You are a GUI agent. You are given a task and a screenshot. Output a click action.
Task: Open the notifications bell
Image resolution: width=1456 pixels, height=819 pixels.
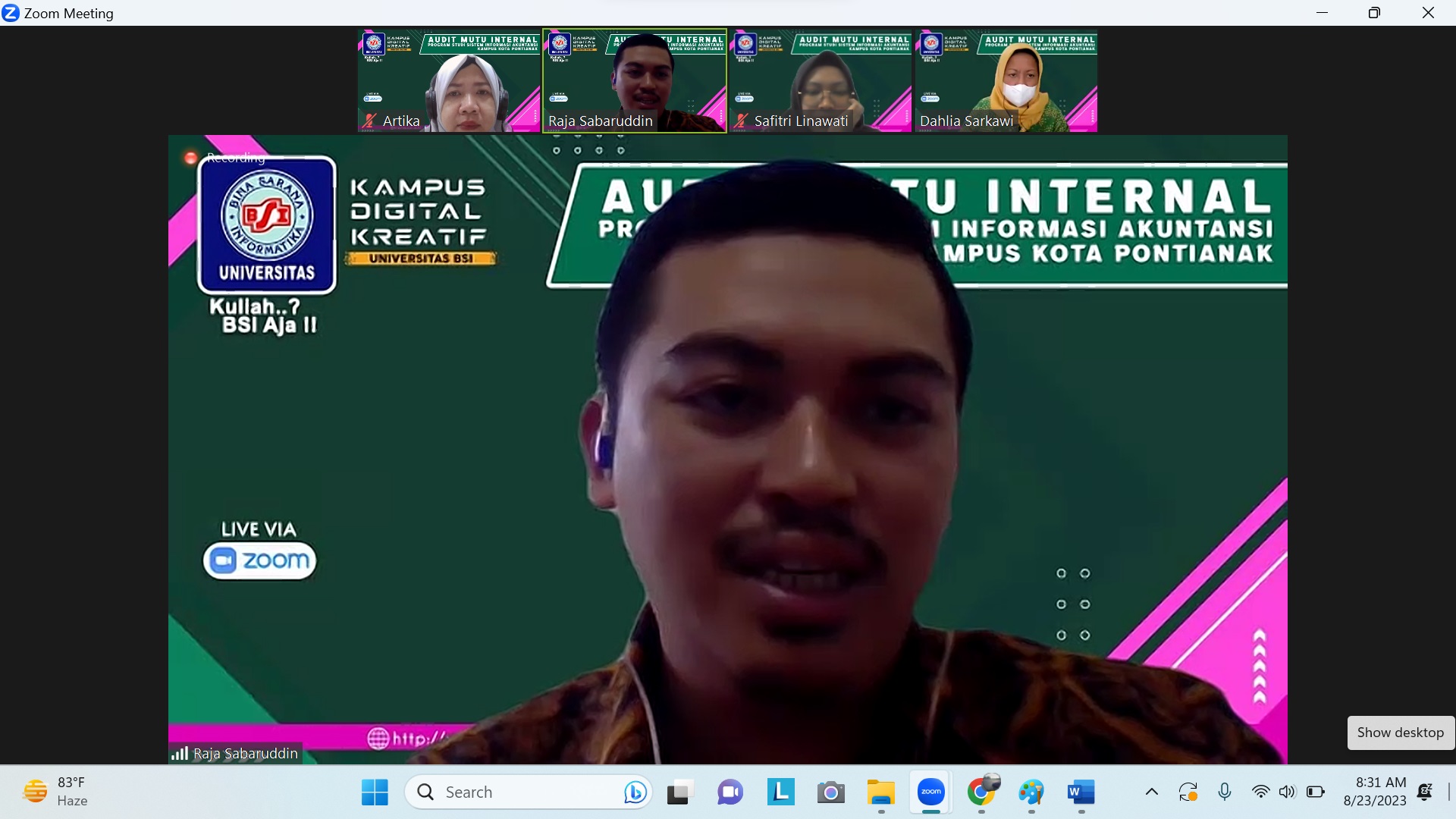coord(1425,792)
